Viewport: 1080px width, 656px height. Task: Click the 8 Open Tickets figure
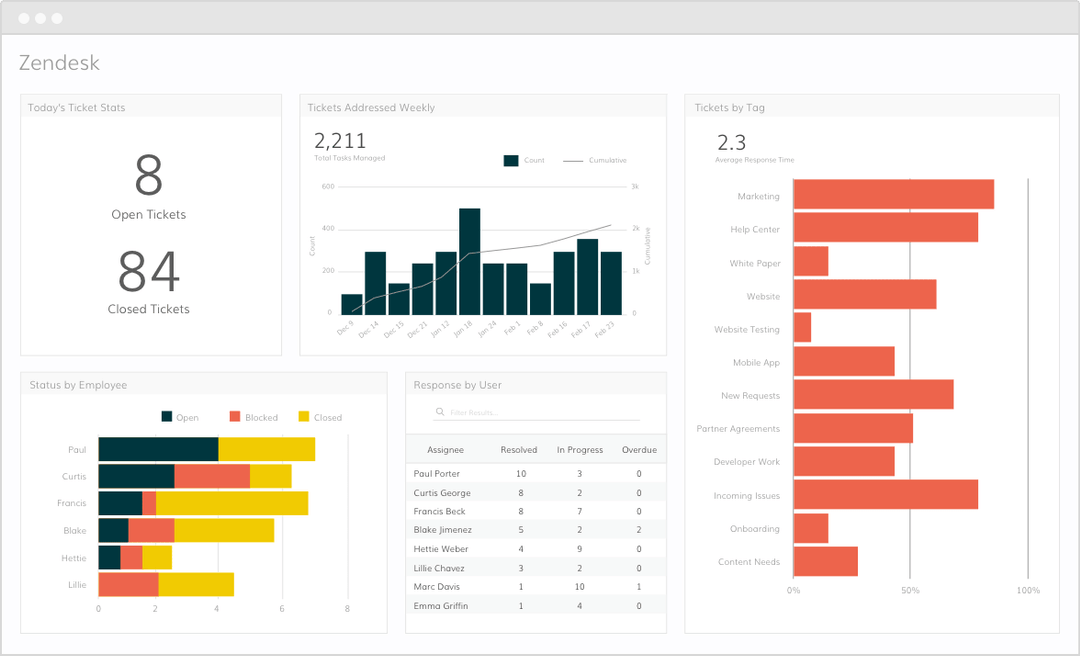[149, 176]
